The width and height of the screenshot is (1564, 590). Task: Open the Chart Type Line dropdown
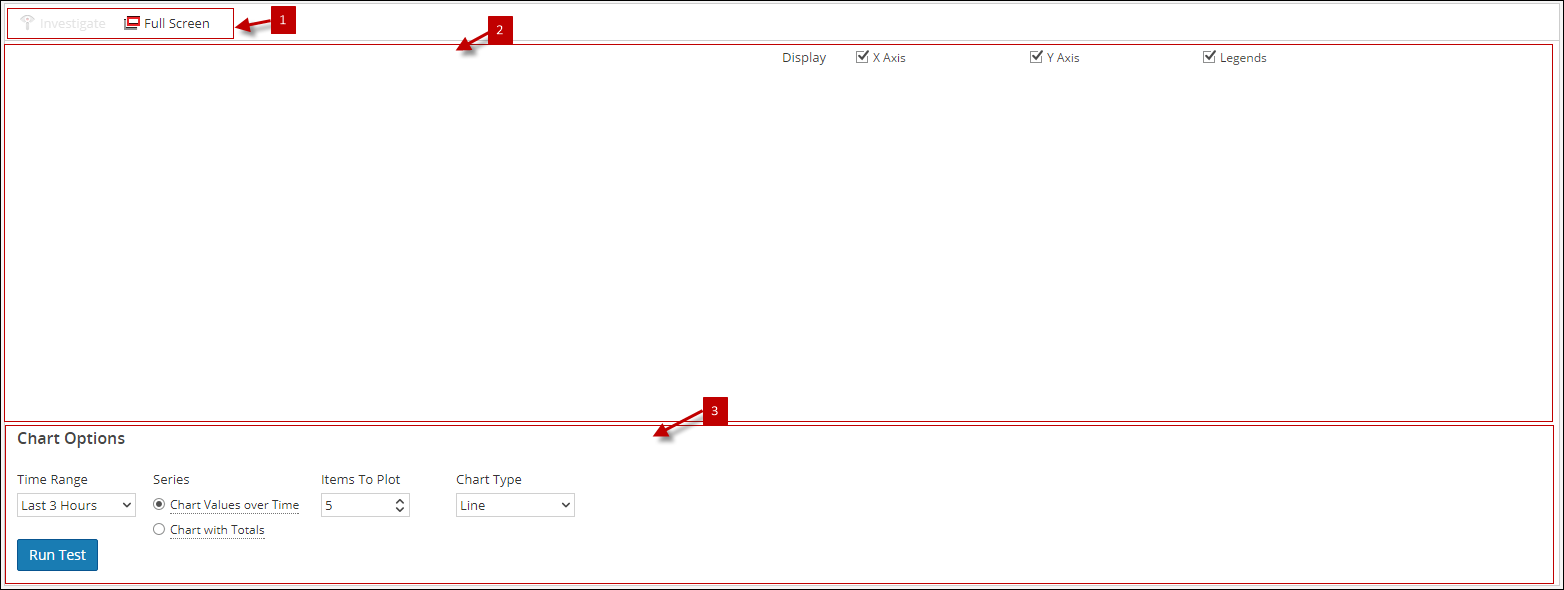515,505
